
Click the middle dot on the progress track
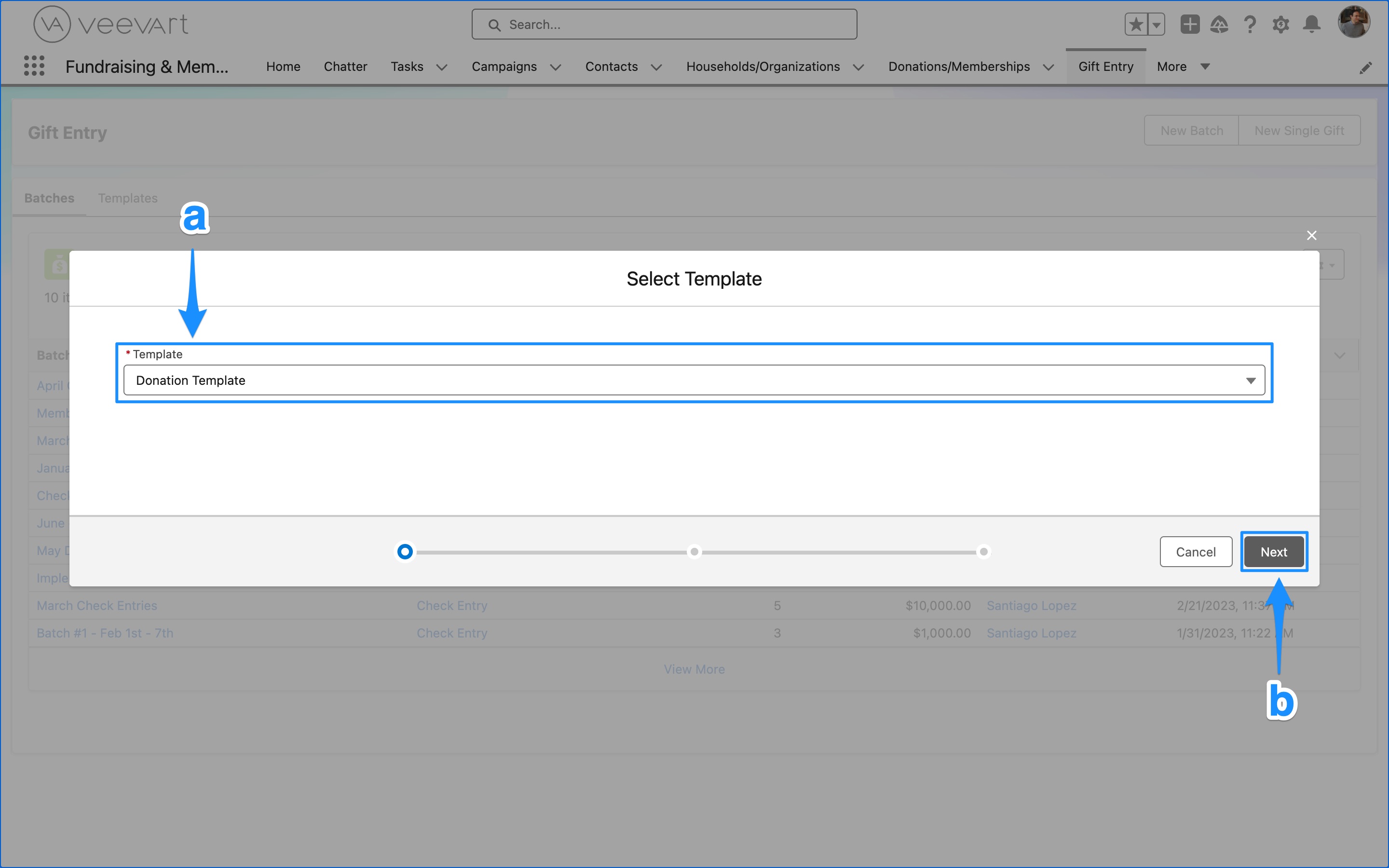[694, 551]
